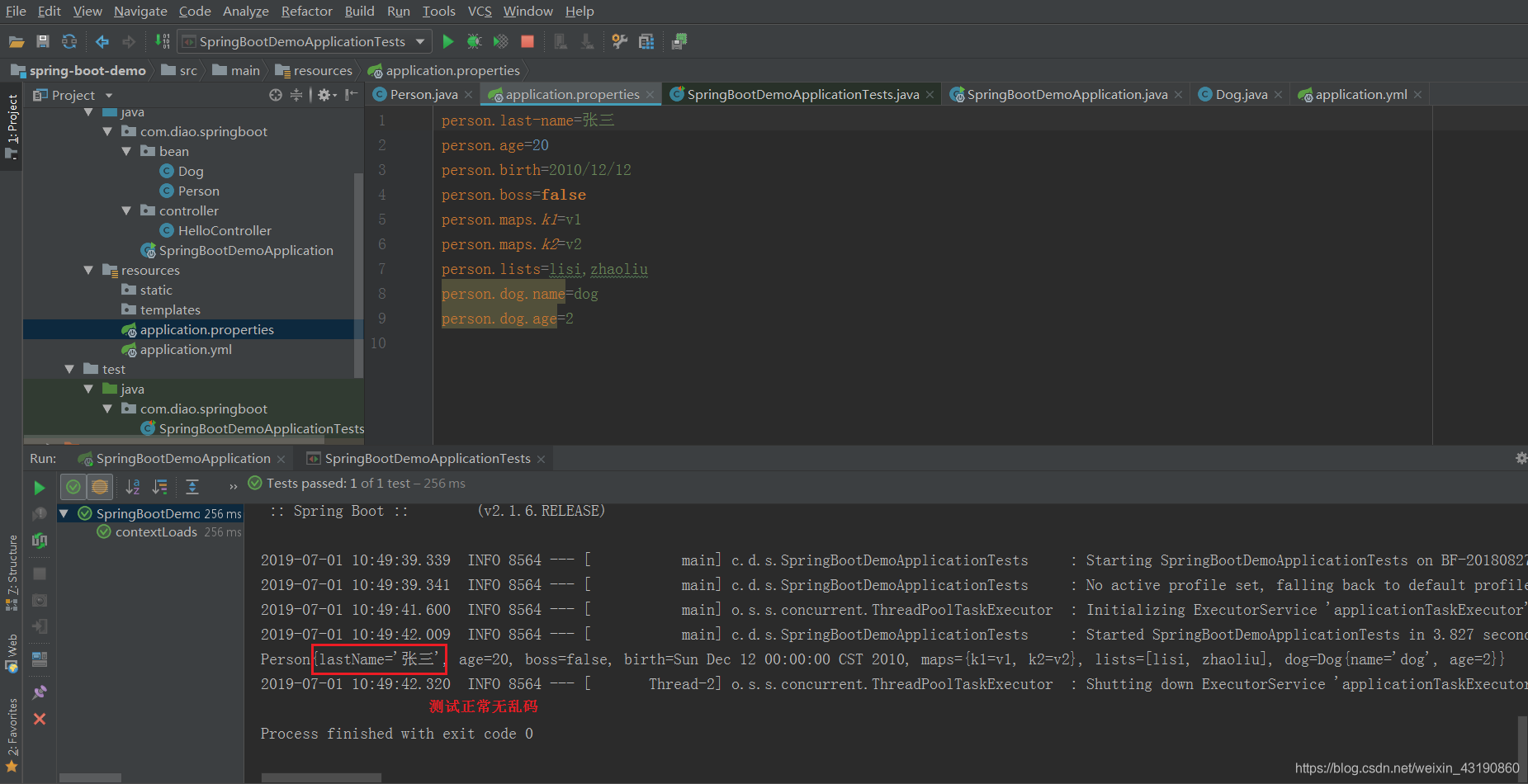Screen dimensions: 1528x784
Task: Close the application.properties editor tab
Action: click(x=650, y=95)
